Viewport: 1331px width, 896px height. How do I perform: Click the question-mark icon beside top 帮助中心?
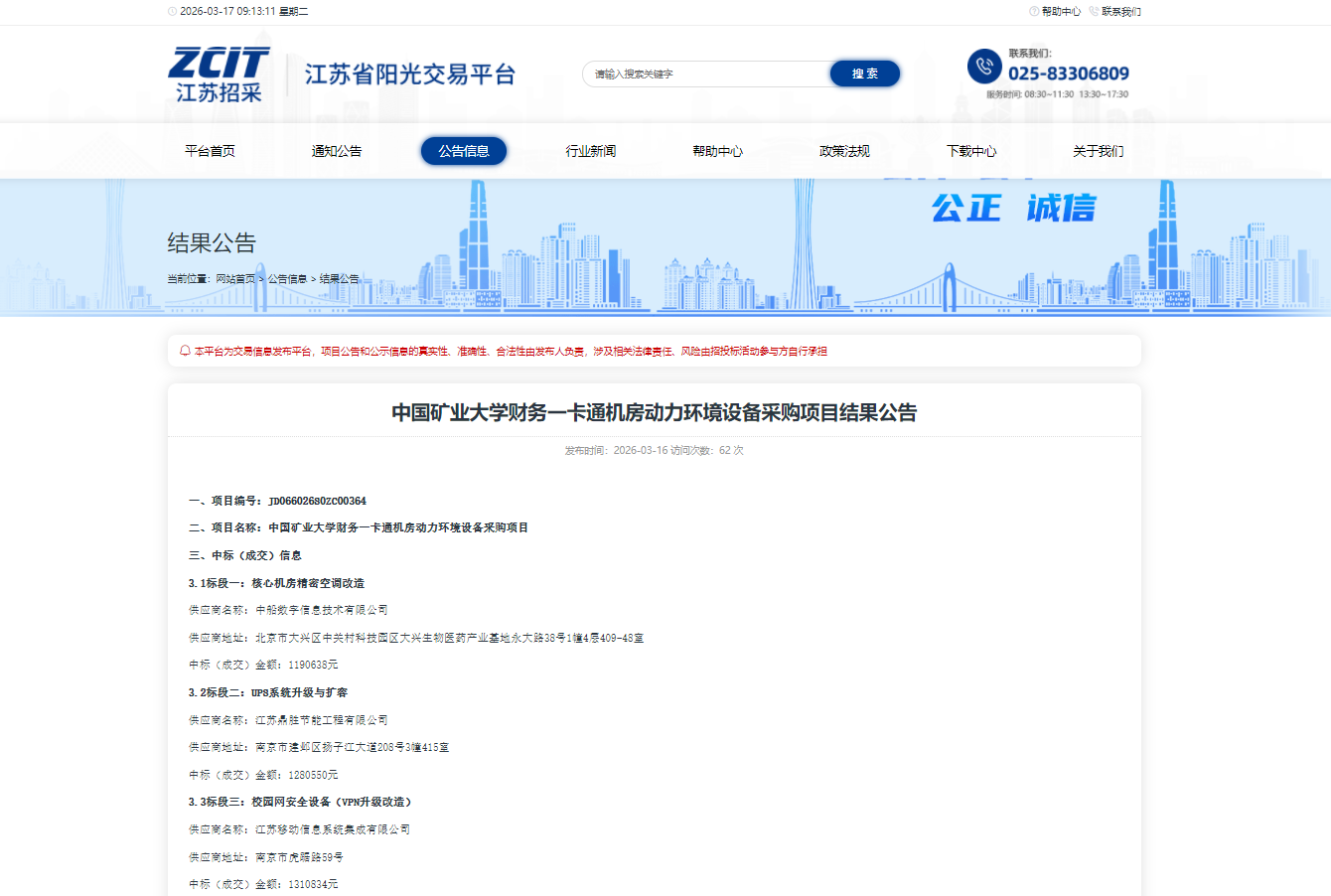pos(1034,12)
